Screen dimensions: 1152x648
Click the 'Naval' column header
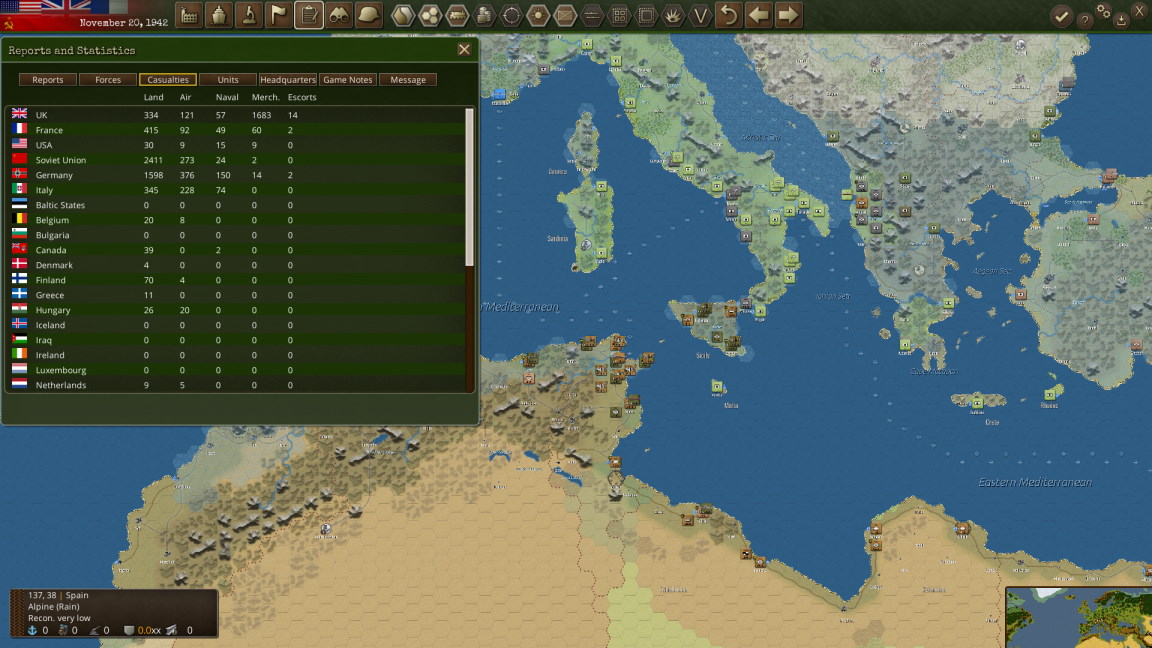227,97
